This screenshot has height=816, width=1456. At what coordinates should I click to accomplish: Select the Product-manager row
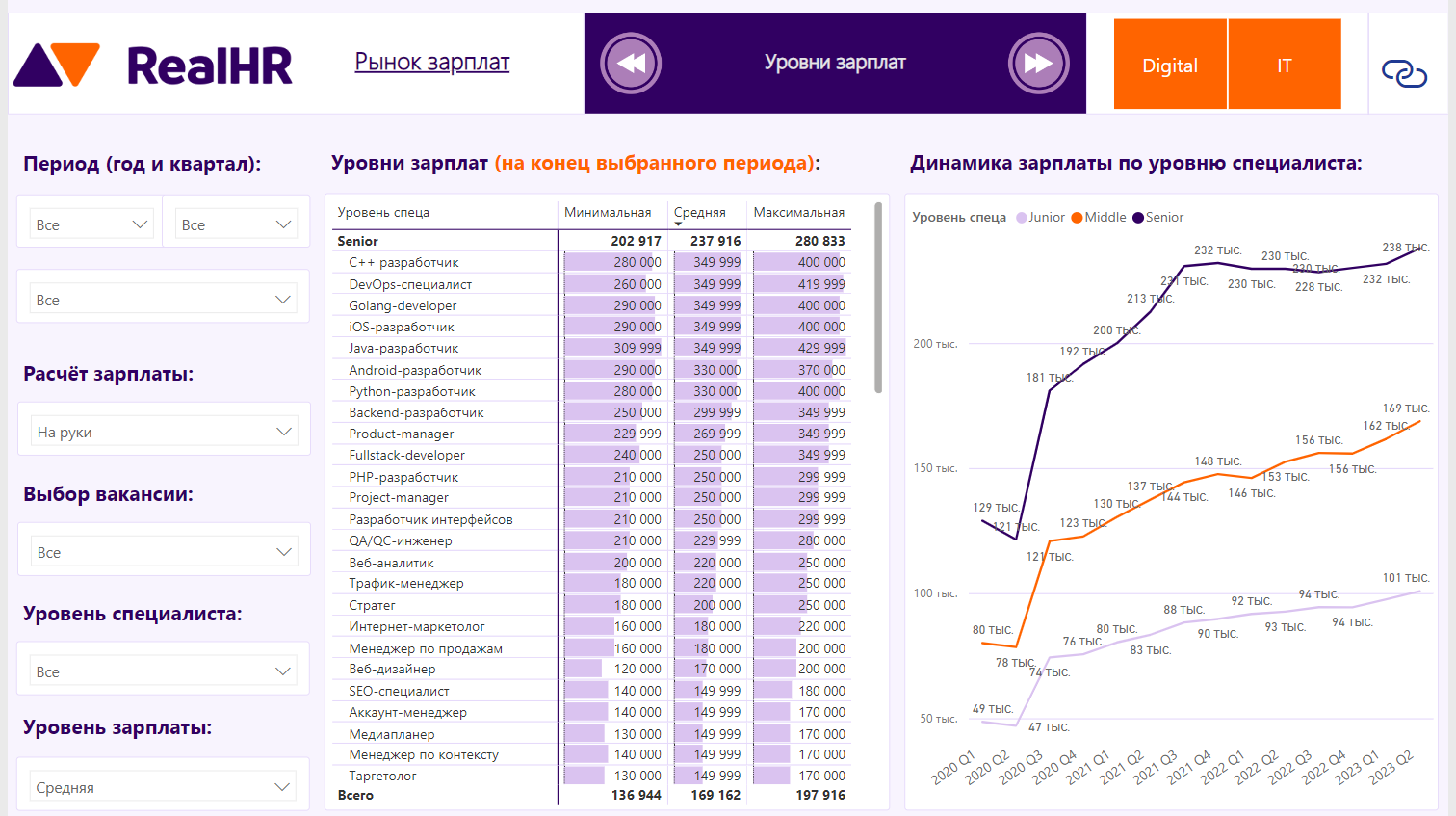(591, 434)
